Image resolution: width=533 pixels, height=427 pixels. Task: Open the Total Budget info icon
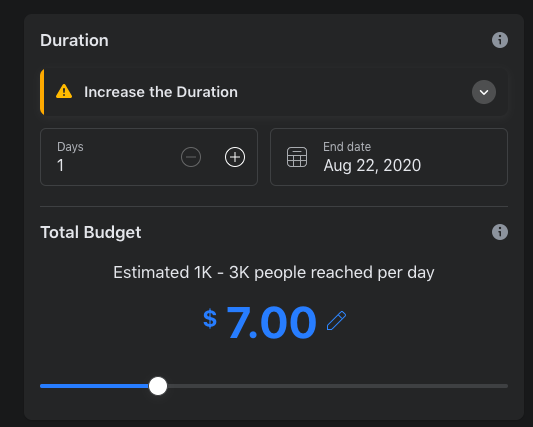500,232
